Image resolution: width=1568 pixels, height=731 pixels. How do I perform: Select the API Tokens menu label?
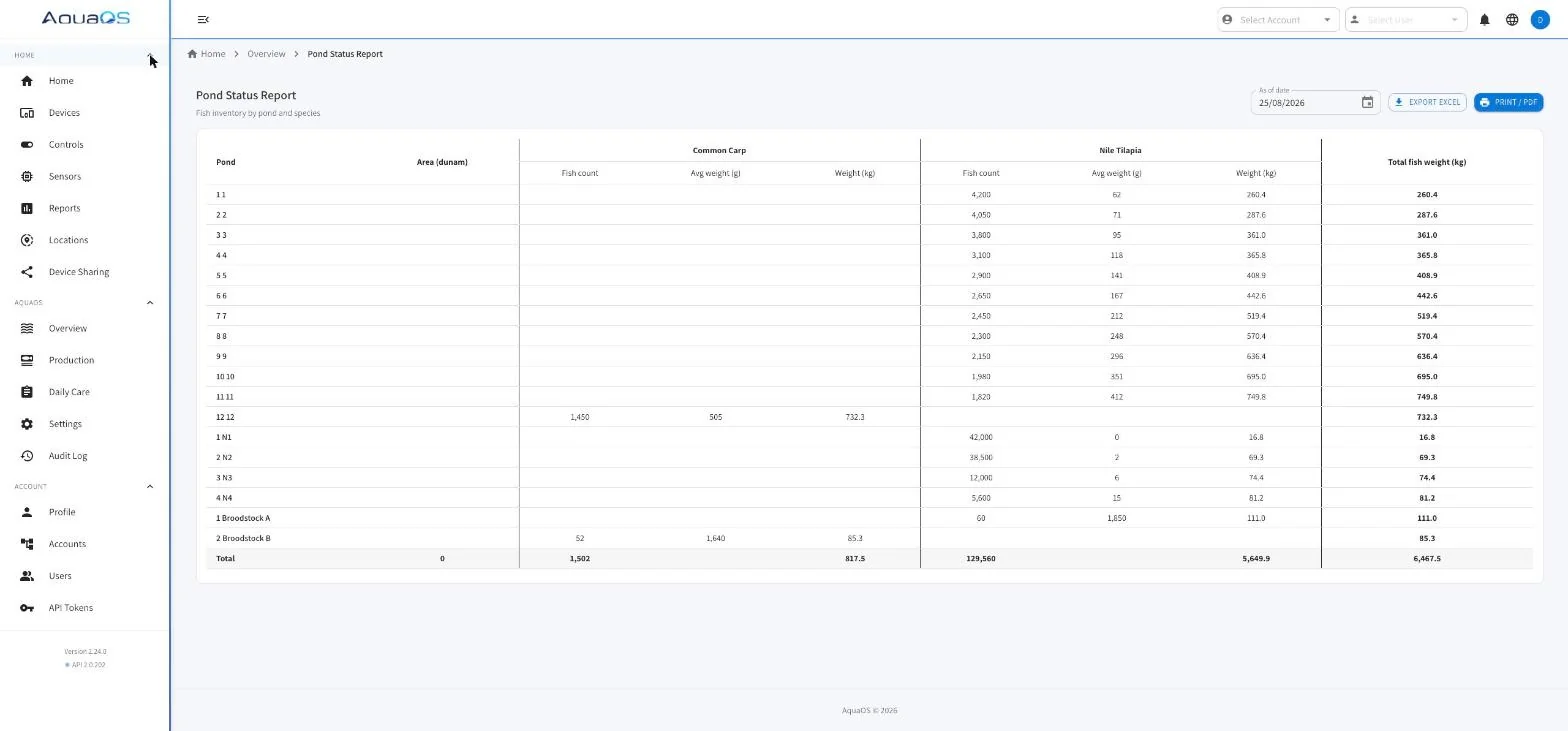(x=71, y=608)
